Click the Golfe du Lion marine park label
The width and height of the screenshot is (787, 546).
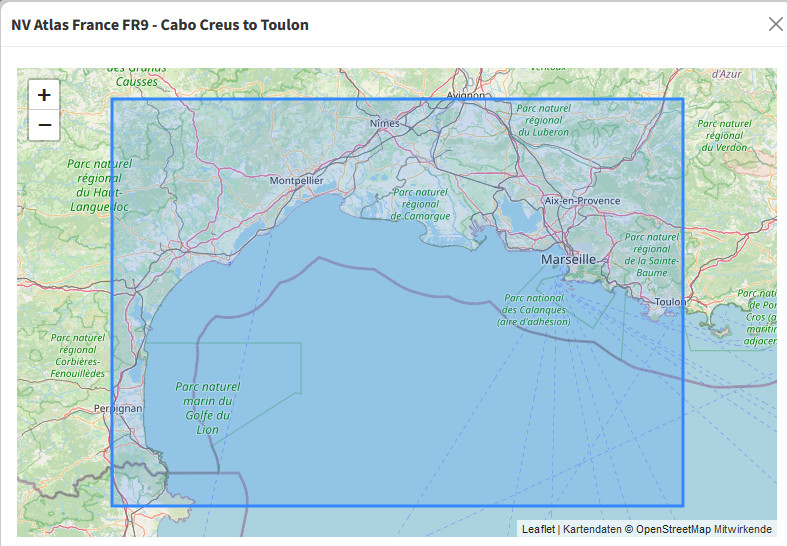pos(207,408)
